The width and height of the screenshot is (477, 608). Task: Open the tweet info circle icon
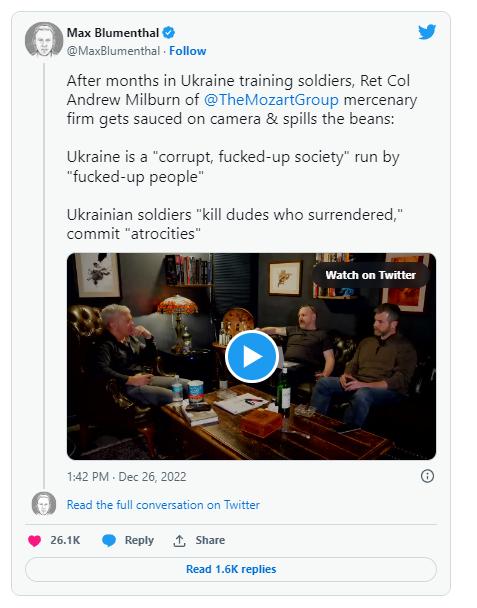427,476
